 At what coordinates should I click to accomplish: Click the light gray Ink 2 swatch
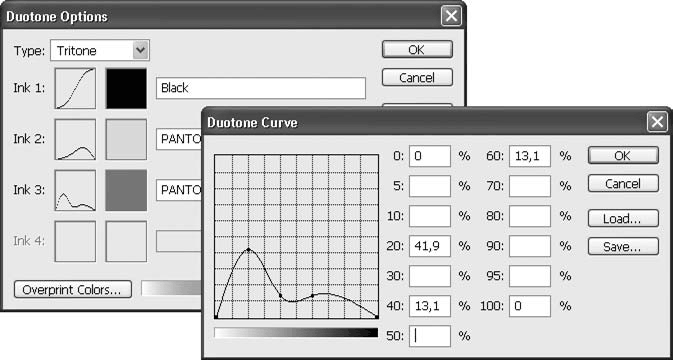(x=126, y=139)
